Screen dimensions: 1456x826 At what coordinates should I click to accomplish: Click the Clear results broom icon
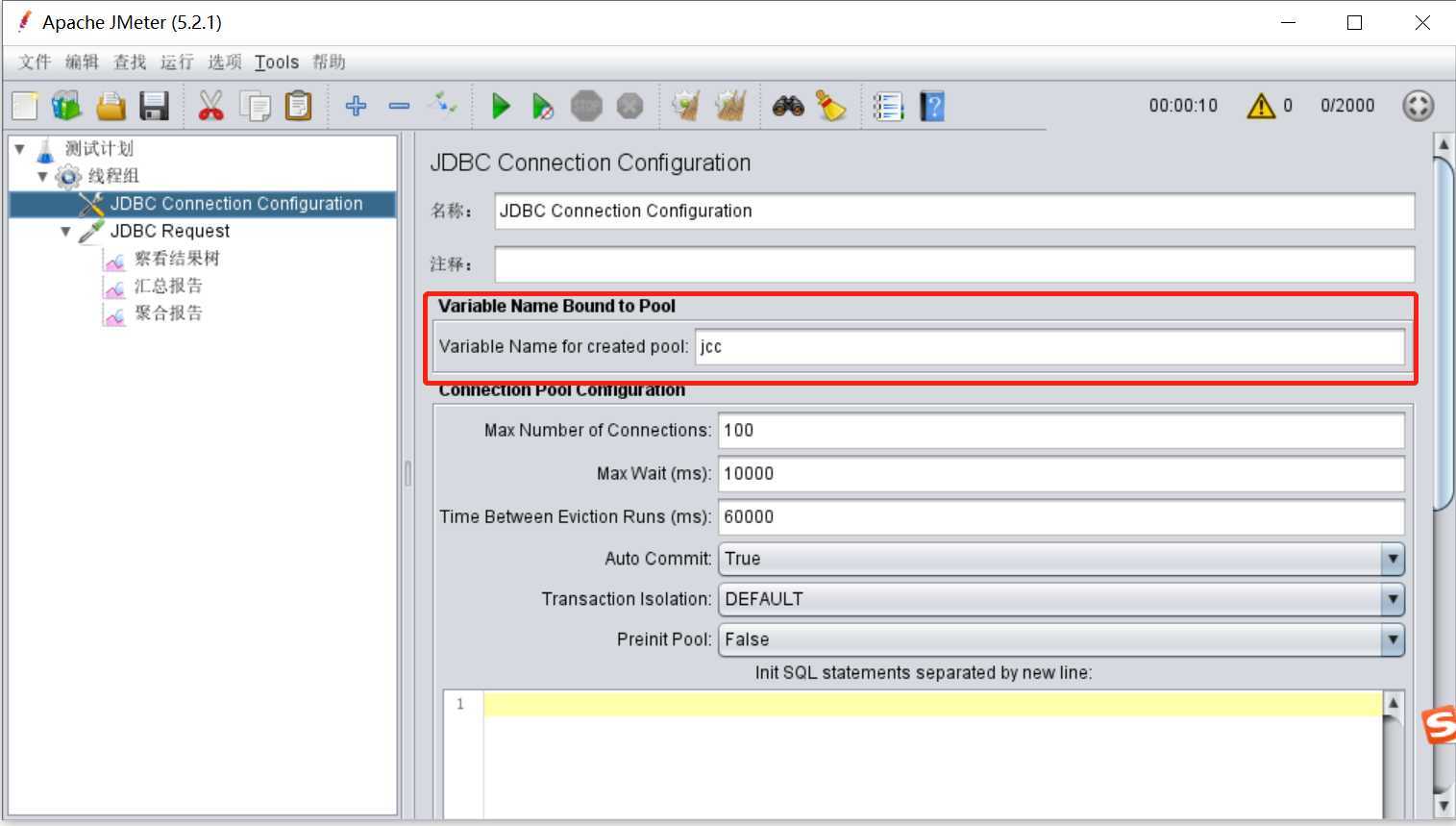[x=686, y=106]
